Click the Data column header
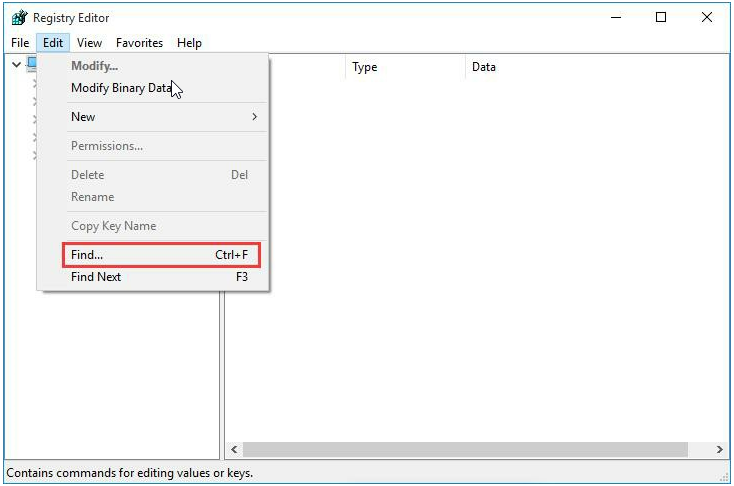 tap(597, 67)
